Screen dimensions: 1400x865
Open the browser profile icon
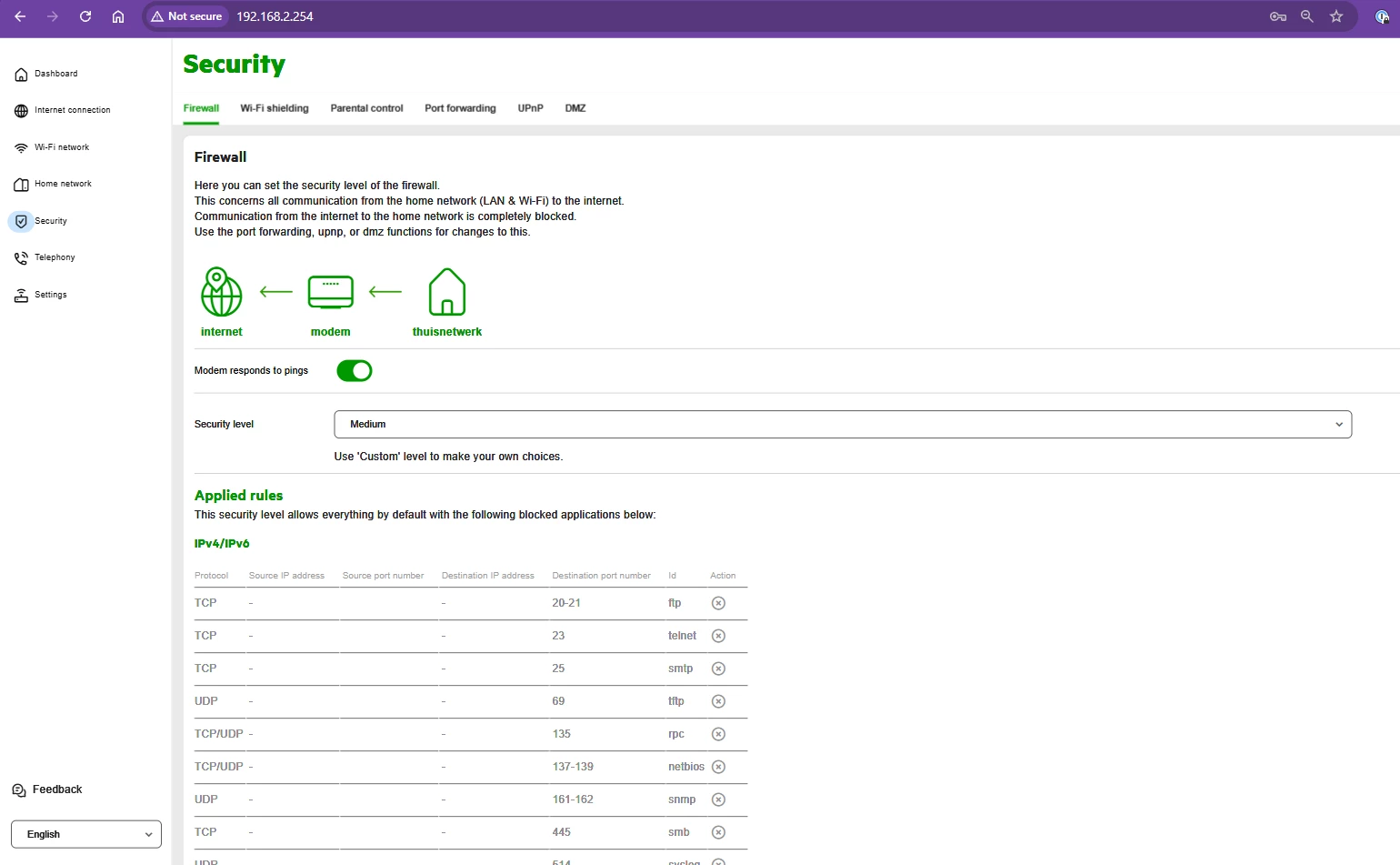pyautogui.click(x=1382, y=16)
